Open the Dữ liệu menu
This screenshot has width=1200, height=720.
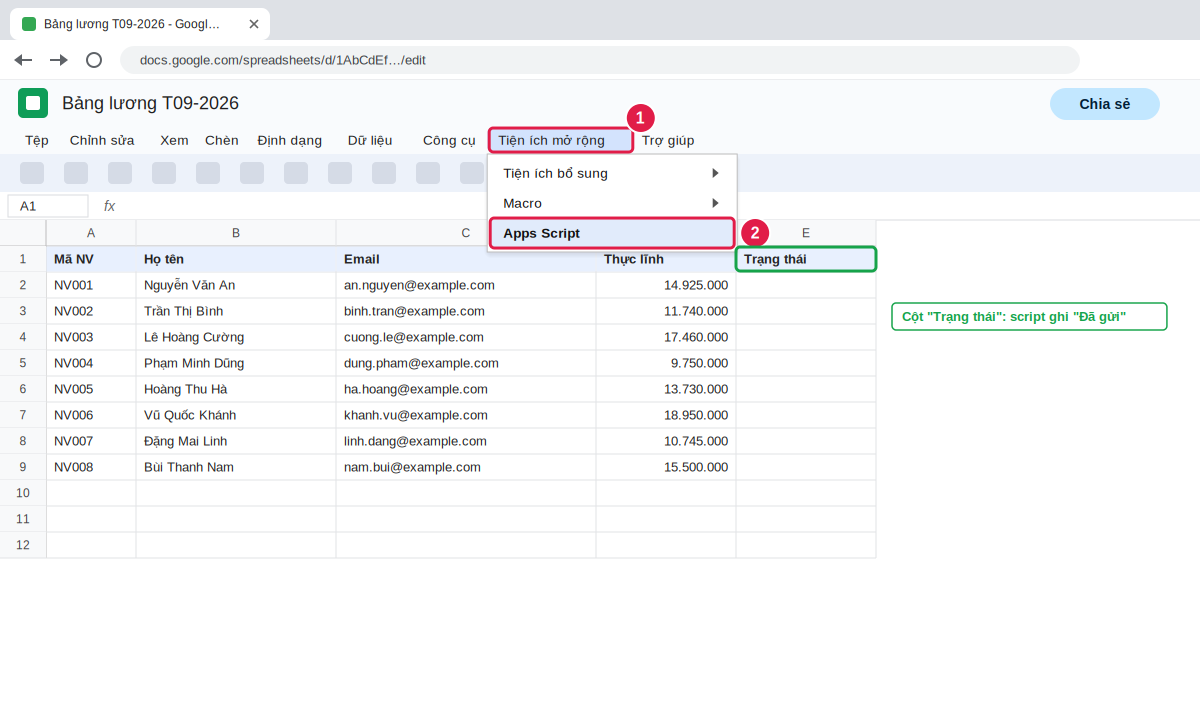click(370, 140)
